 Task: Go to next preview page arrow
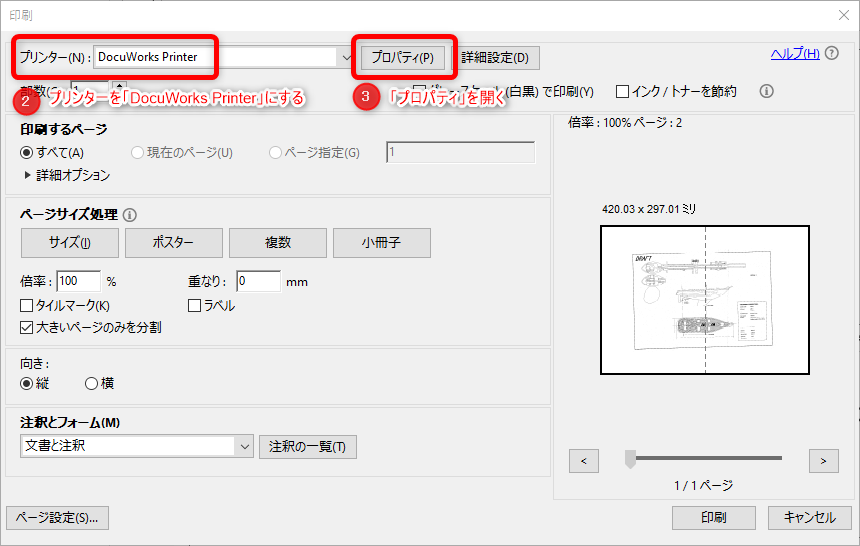pos(823,460)
